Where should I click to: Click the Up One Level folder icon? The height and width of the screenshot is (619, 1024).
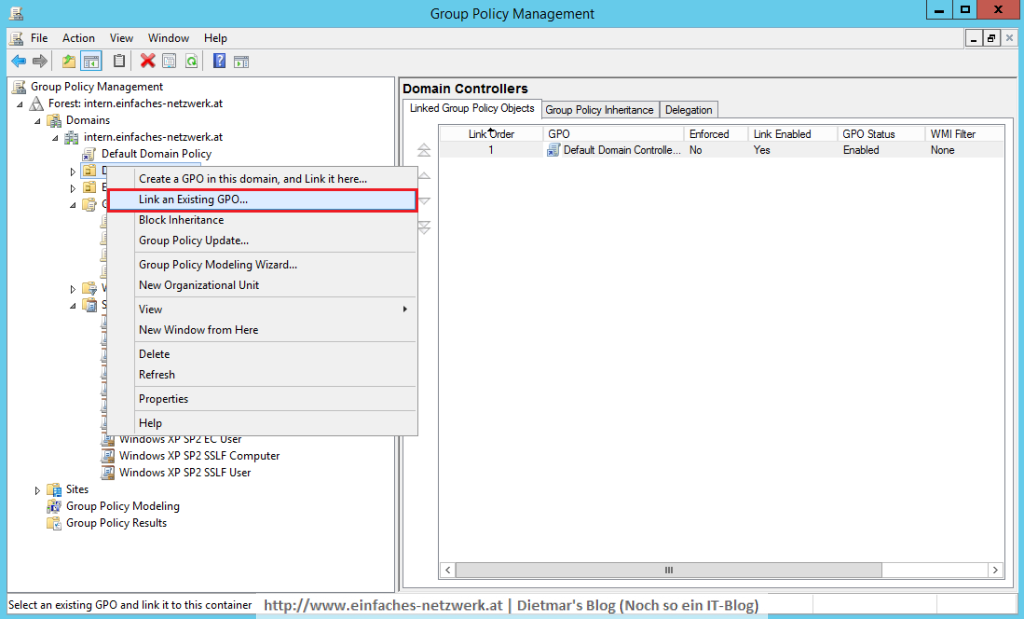pyautogui.click(x=69, y=61)
